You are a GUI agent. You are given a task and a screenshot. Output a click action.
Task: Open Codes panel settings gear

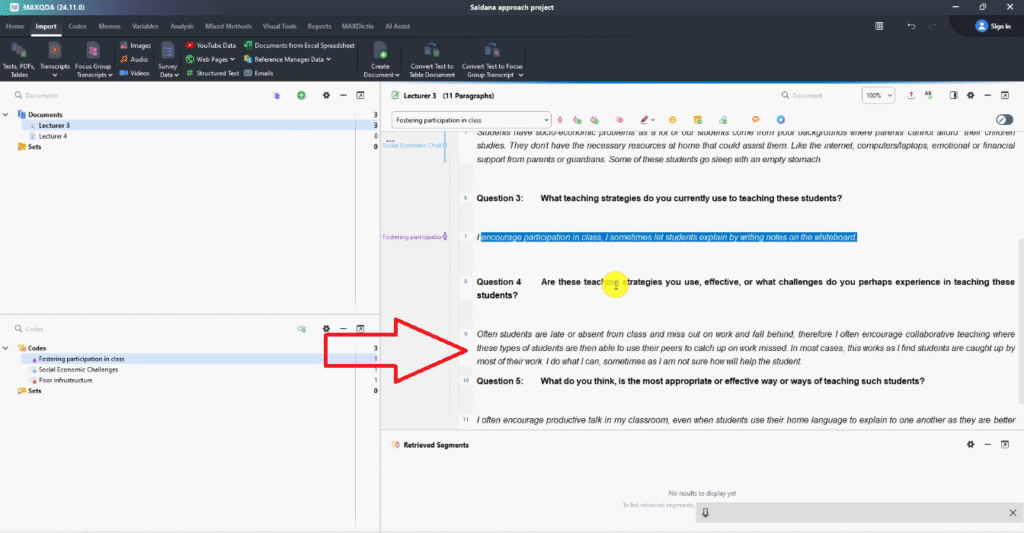(326, 328)
